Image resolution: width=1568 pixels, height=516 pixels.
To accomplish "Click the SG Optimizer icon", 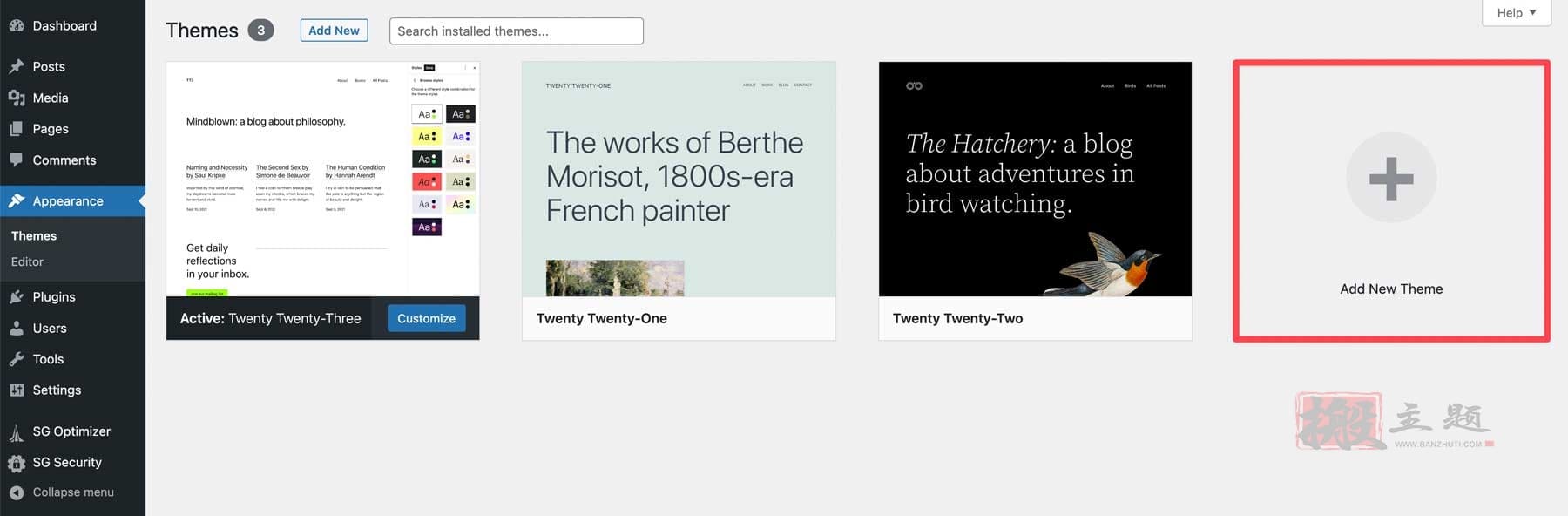I will coord(17,432).
